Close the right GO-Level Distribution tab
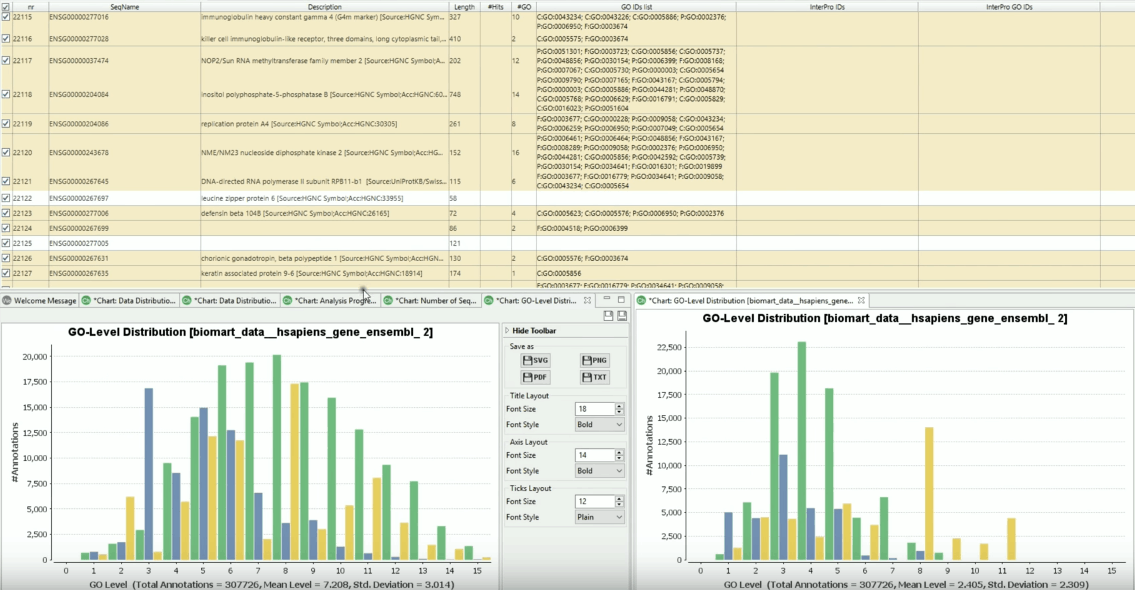 click(x=861, y=300)
